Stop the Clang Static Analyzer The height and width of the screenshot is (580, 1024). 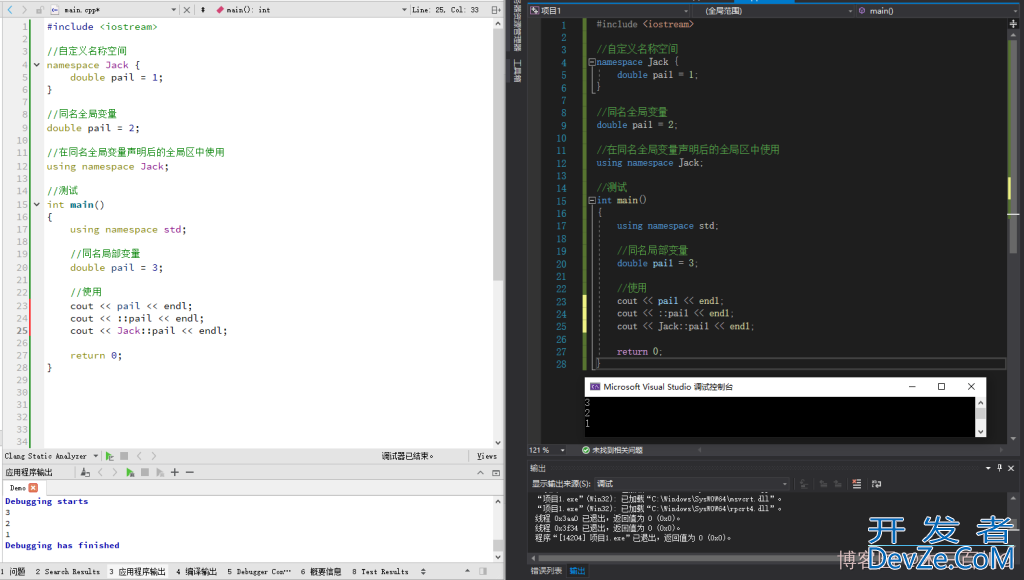point(124,456)
